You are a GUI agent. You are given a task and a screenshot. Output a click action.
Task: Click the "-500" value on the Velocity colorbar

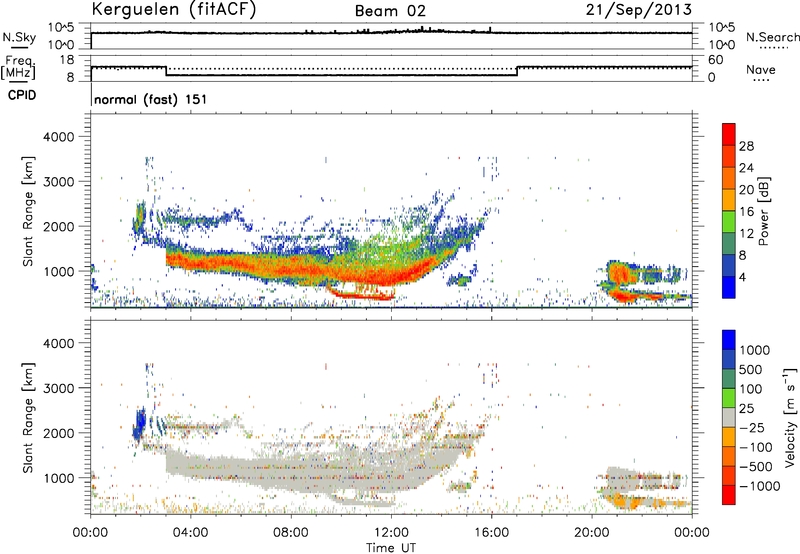[756, 467]
